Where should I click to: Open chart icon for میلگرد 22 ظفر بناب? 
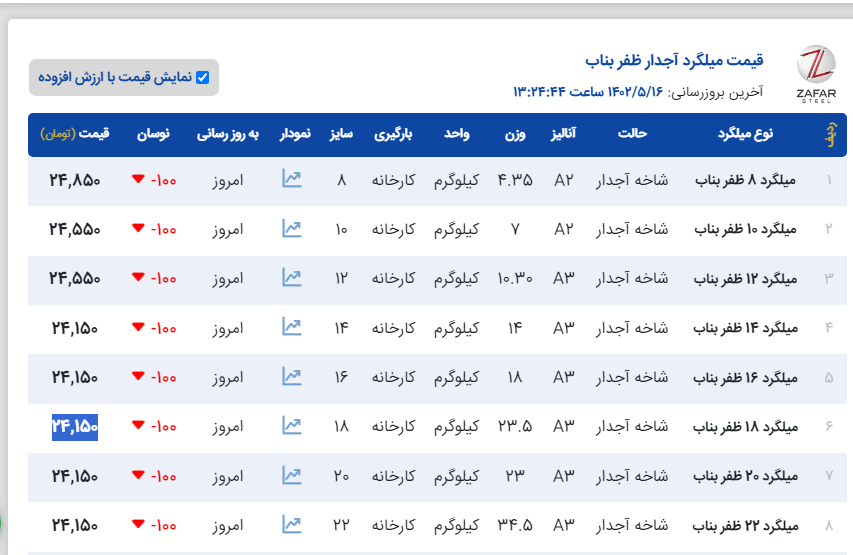coord(292,523)
